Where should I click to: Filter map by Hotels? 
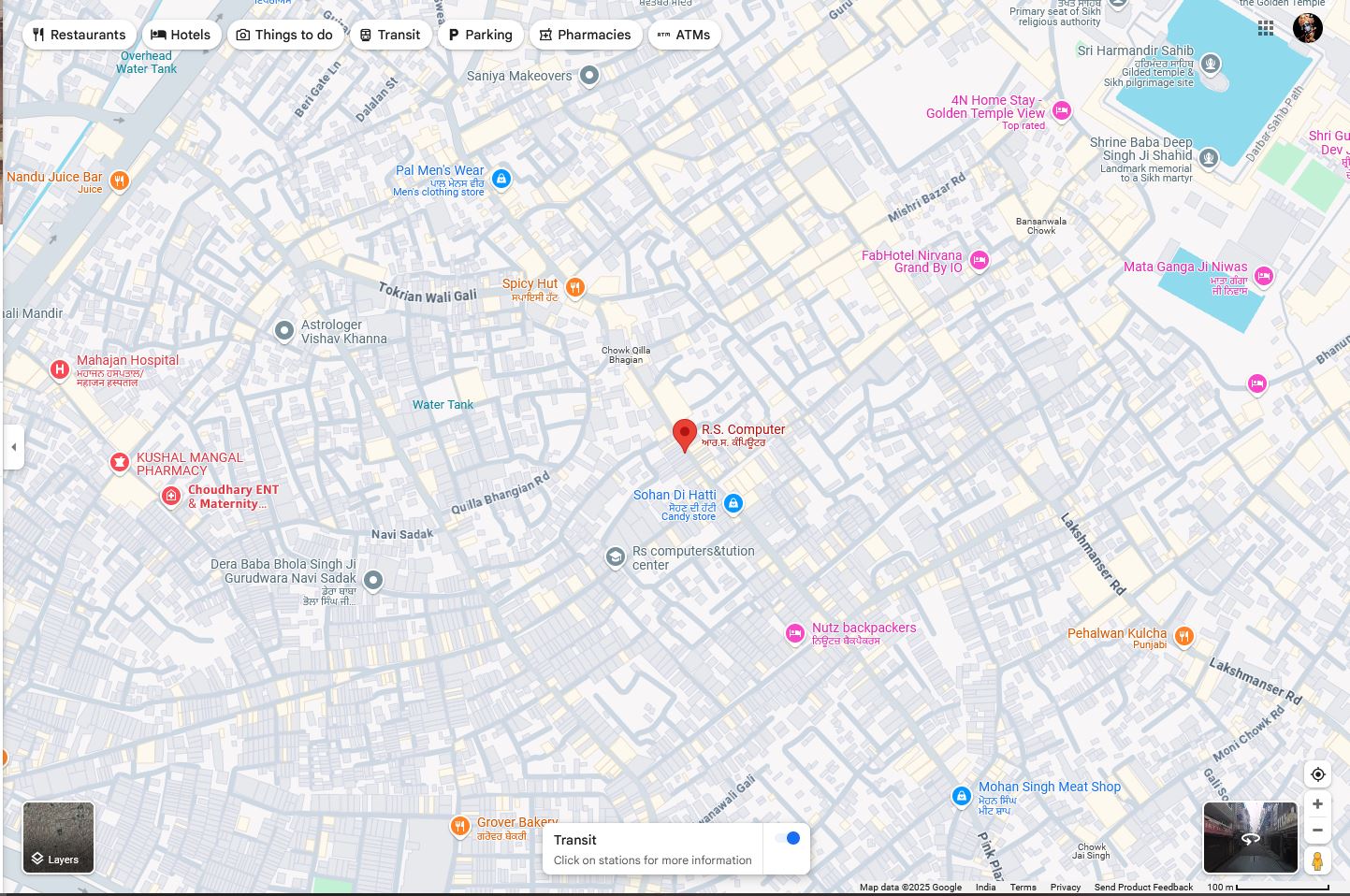(x=181, y=35)
